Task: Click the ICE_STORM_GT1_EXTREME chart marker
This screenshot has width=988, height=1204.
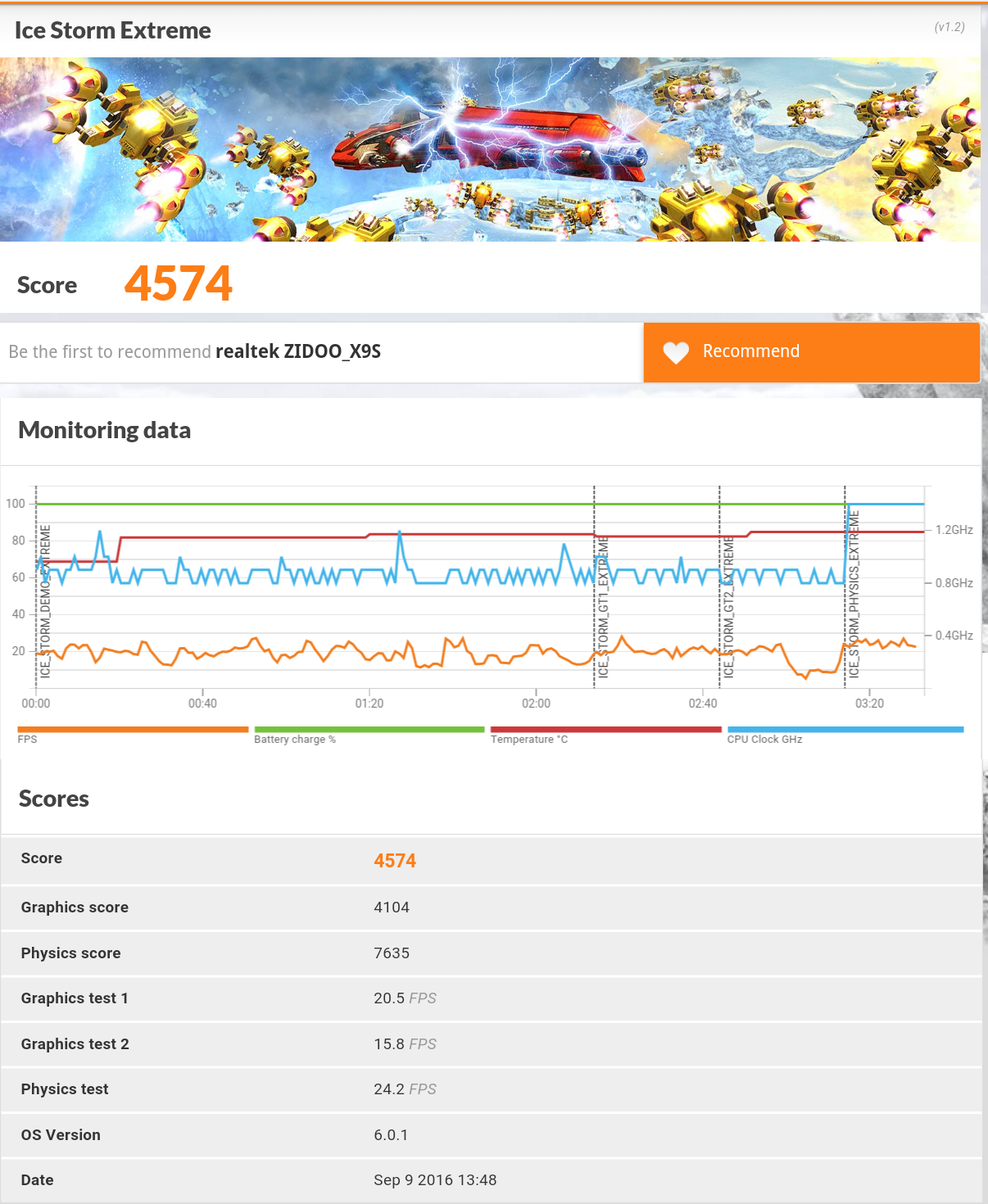Action: click(603, 606)
